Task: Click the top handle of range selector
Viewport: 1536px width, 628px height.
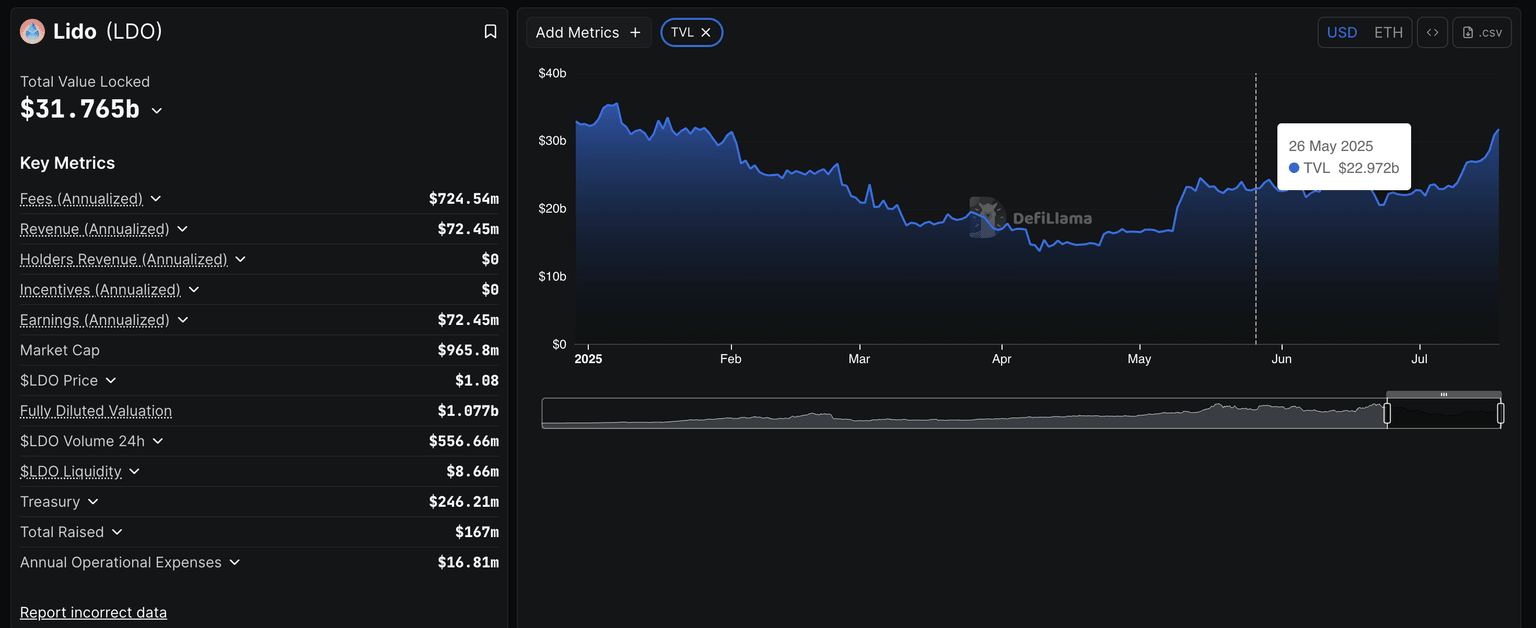Action: (1443, 395)
